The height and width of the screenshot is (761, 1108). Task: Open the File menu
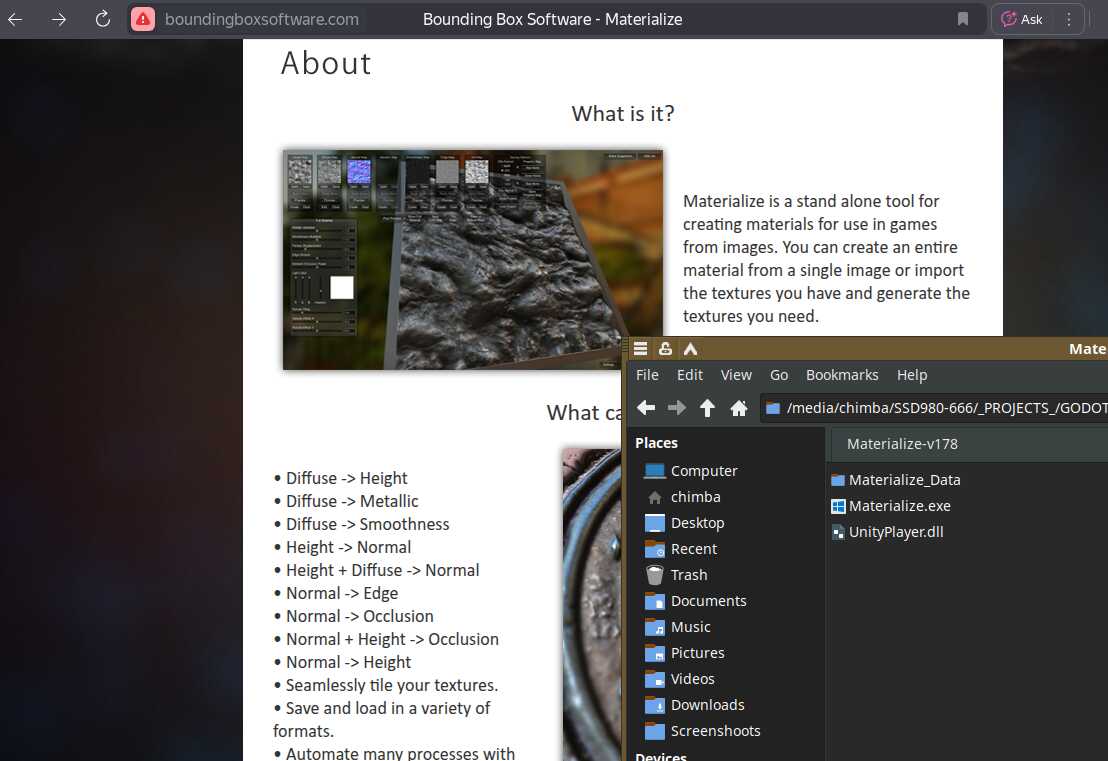(x=647, y=375)
